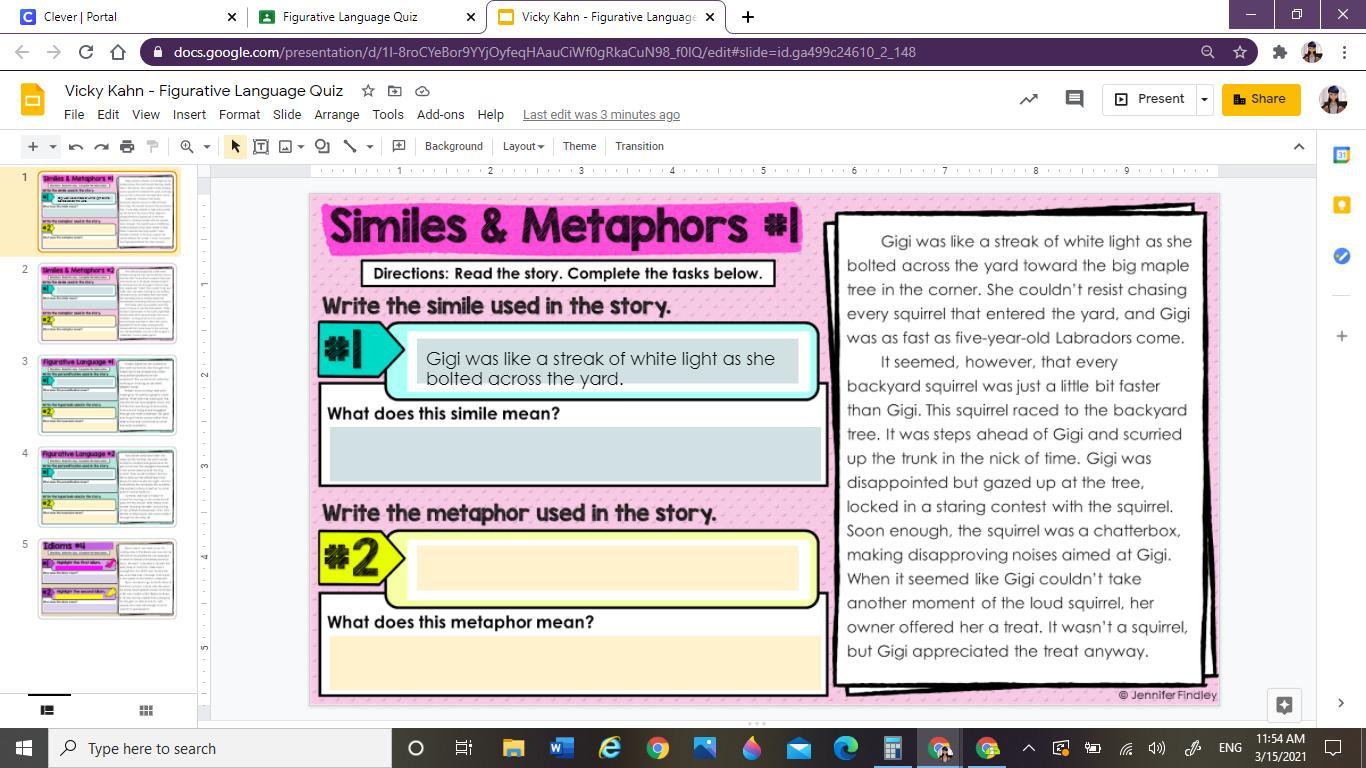1366x768 pixels.
Task: Open the Help menu
Action: point(491,115)
